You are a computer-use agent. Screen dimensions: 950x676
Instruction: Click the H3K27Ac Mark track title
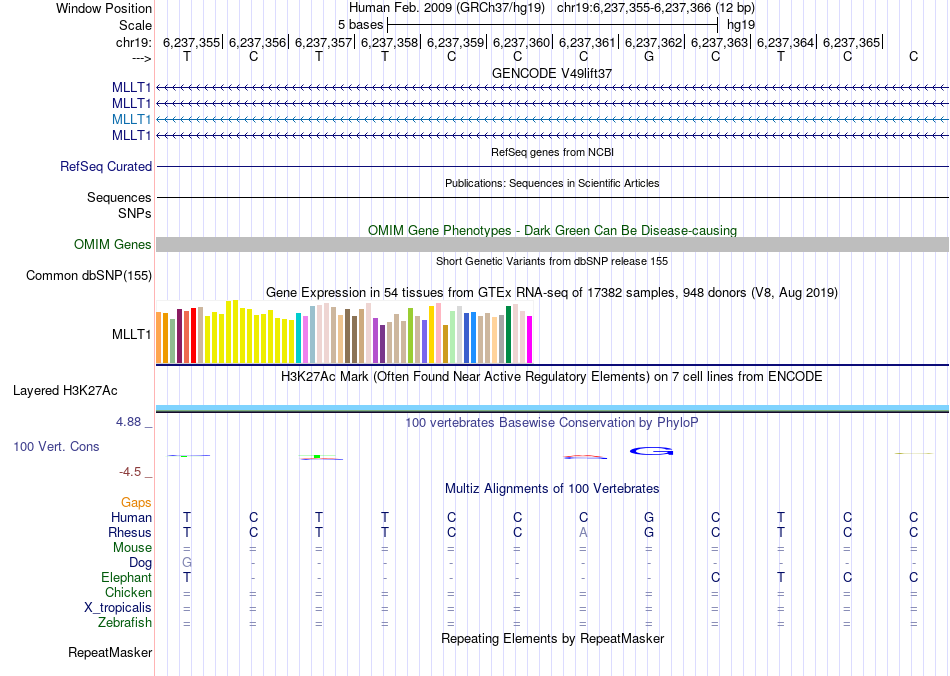pyautogui.click(x=552, y=377)
